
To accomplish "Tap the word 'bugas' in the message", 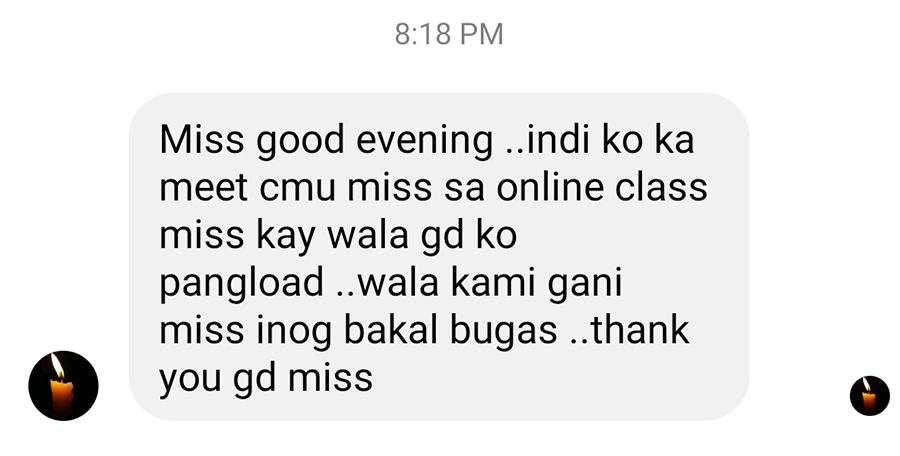I will [x=503, y=332].
